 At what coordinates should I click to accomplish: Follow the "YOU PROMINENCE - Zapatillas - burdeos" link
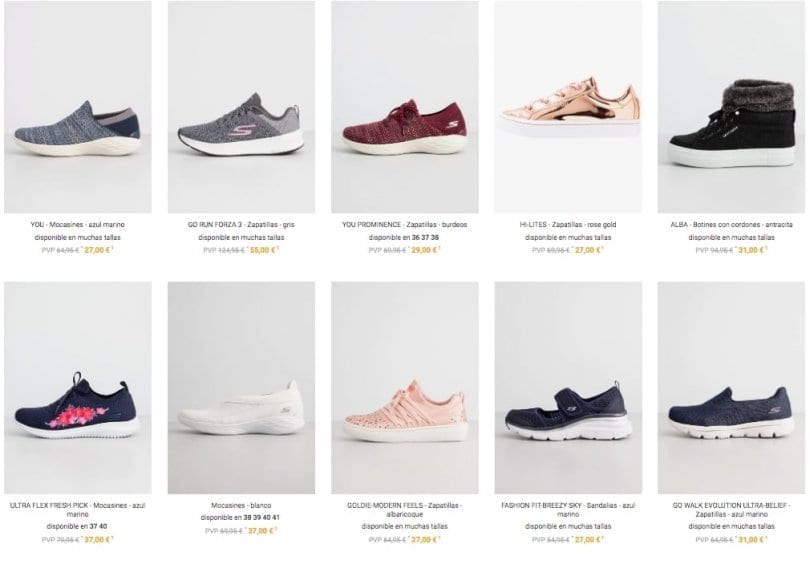(x=404, y=225)
